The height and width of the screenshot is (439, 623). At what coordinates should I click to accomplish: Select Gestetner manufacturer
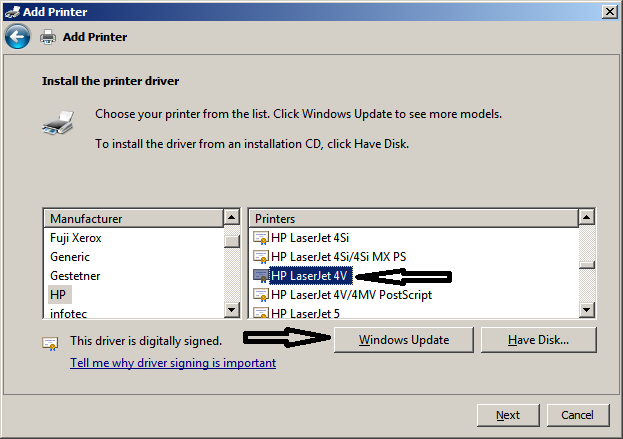click(x=75, y=276)
